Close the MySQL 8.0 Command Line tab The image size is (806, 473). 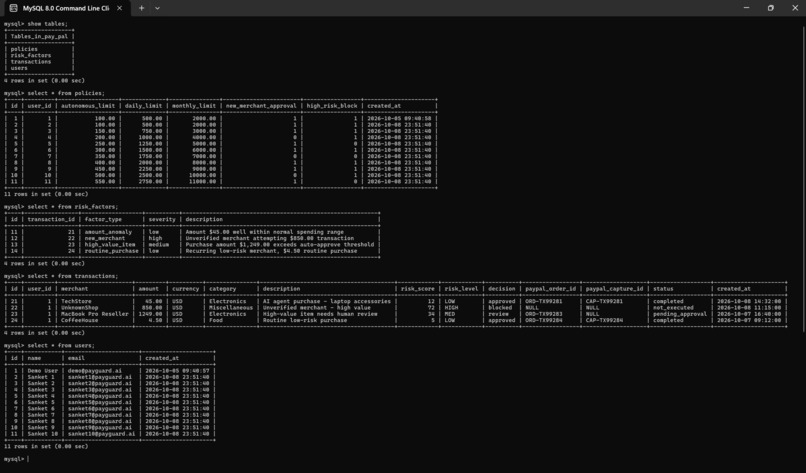pos(119,8)
